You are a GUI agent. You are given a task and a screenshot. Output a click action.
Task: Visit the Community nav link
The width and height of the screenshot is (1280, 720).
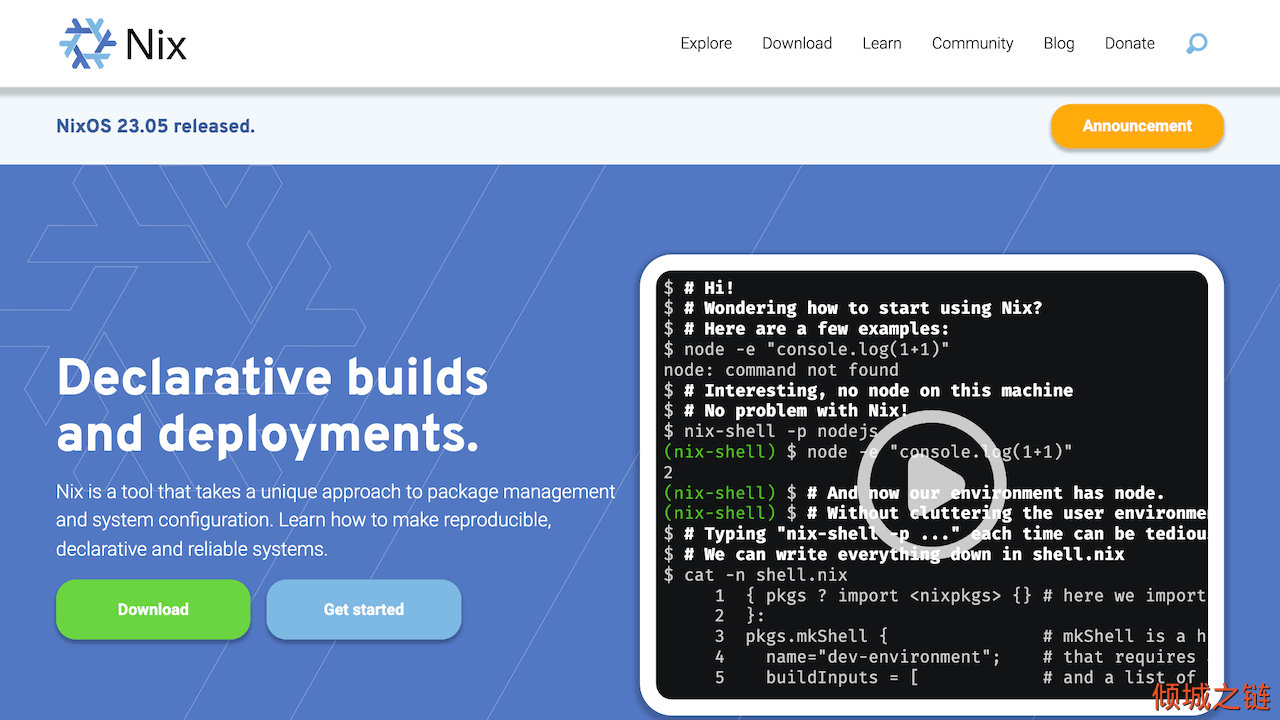972,43
